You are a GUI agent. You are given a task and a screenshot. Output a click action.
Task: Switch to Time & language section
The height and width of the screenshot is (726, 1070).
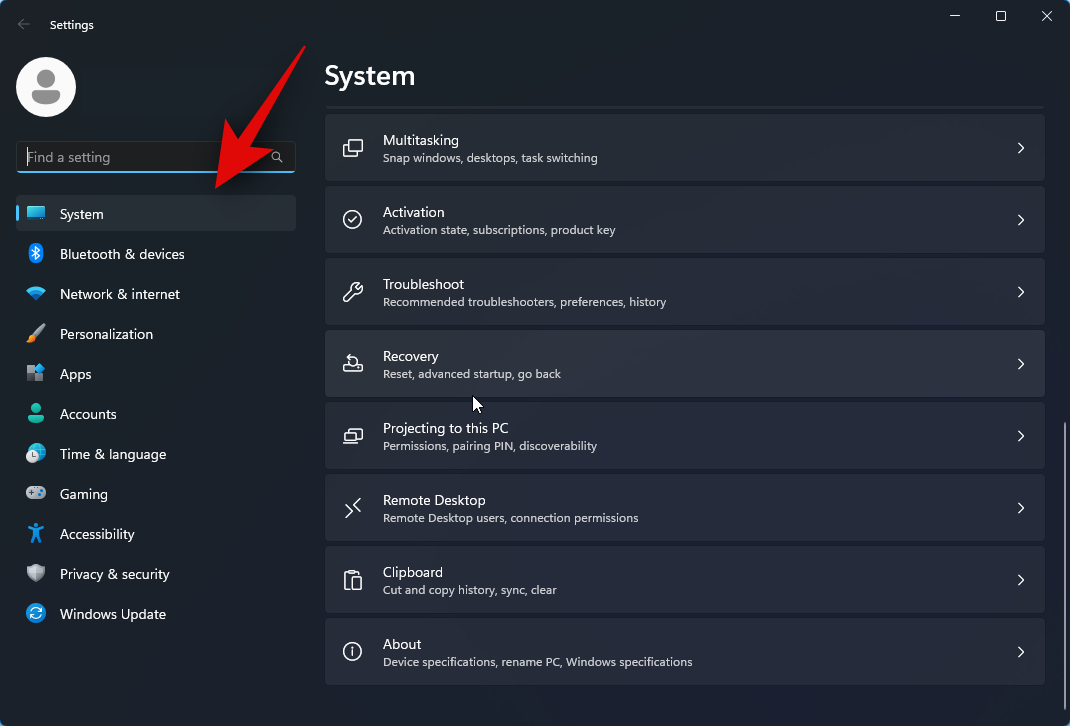(x=112, y=454)
